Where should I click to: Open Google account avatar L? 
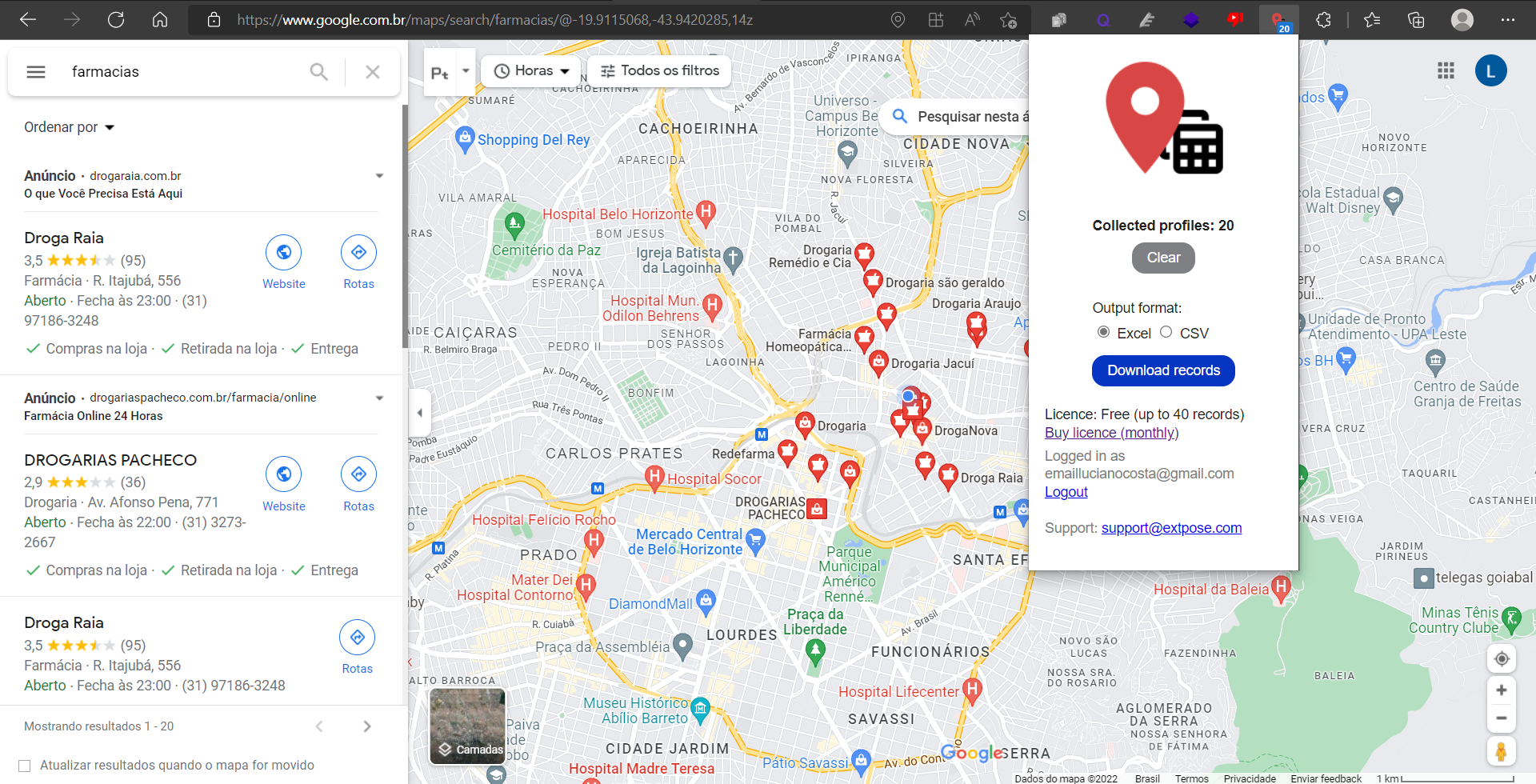click(1490, 70)
